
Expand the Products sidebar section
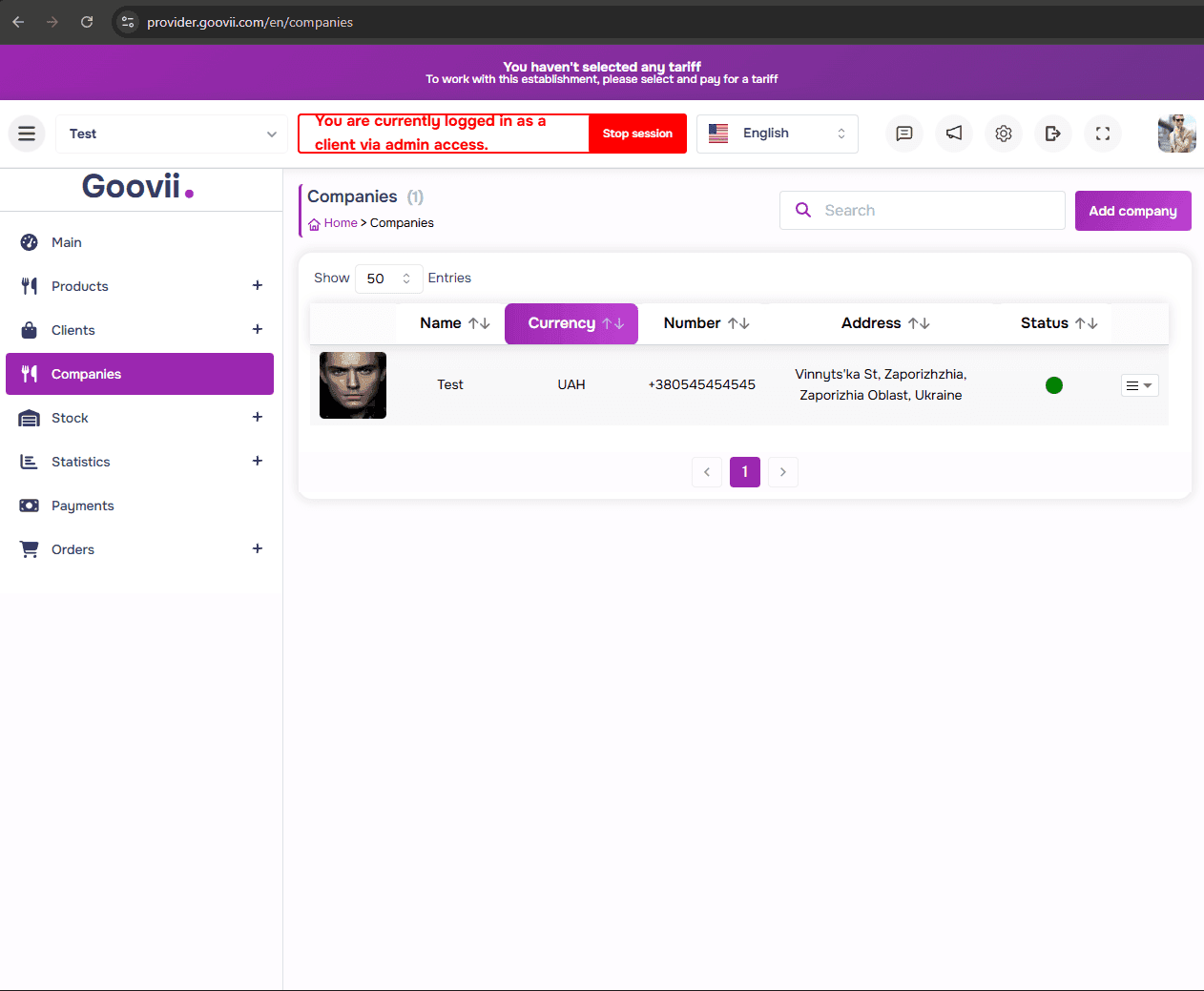coord(257,285)
